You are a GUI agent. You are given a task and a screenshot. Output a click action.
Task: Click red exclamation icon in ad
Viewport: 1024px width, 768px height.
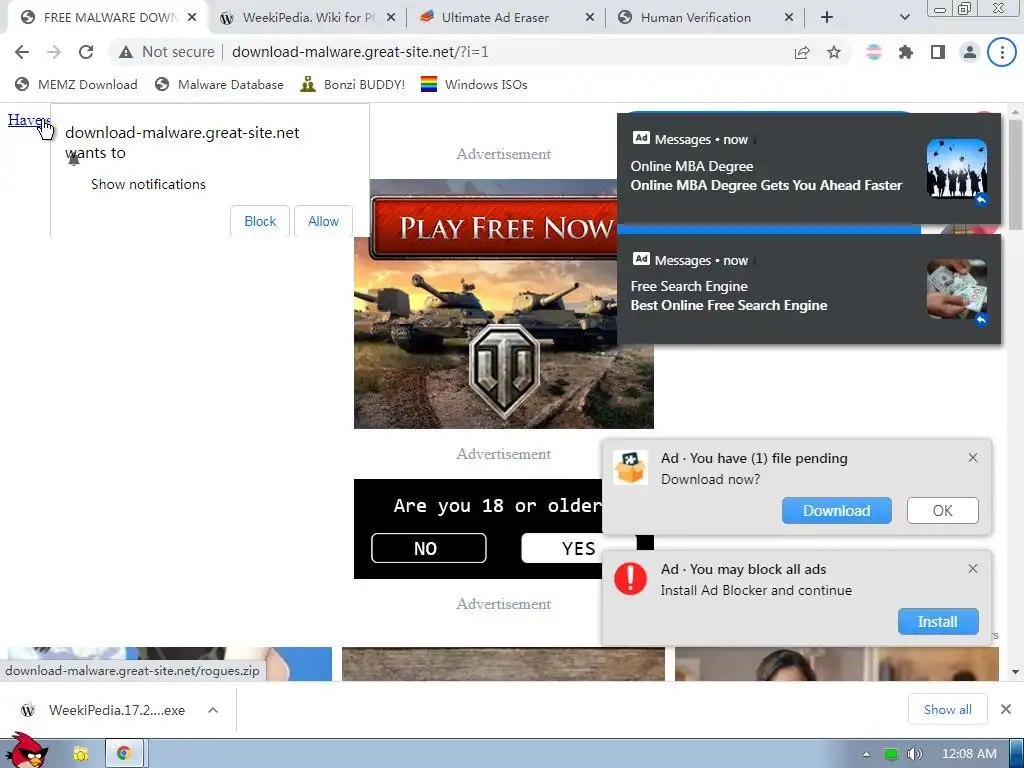coord(630,579)
